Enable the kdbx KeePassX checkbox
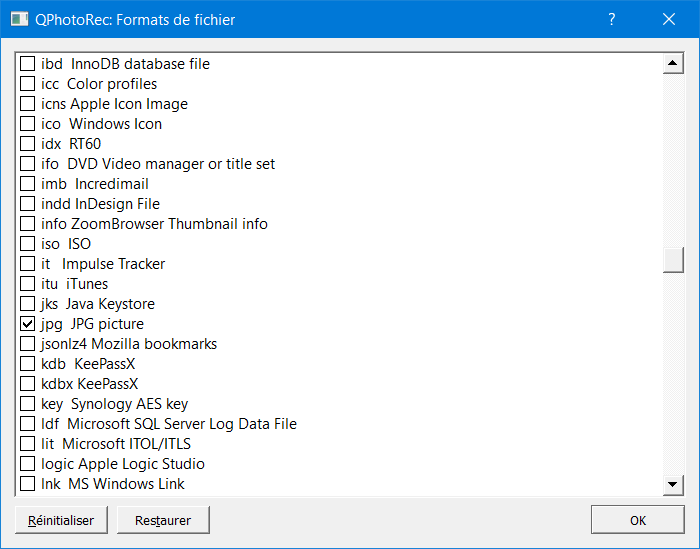 click(28, 384)
